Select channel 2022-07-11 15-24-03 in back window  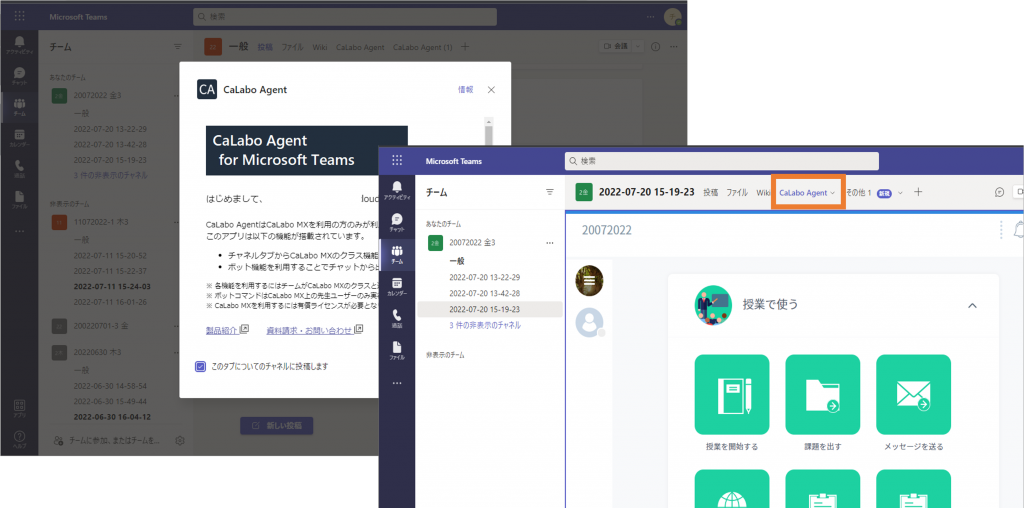[112, 287]
